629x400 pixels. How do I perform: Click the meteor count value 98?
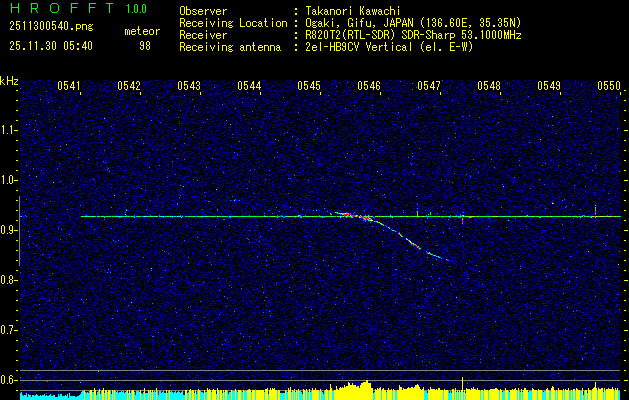[x=143, y=46]
